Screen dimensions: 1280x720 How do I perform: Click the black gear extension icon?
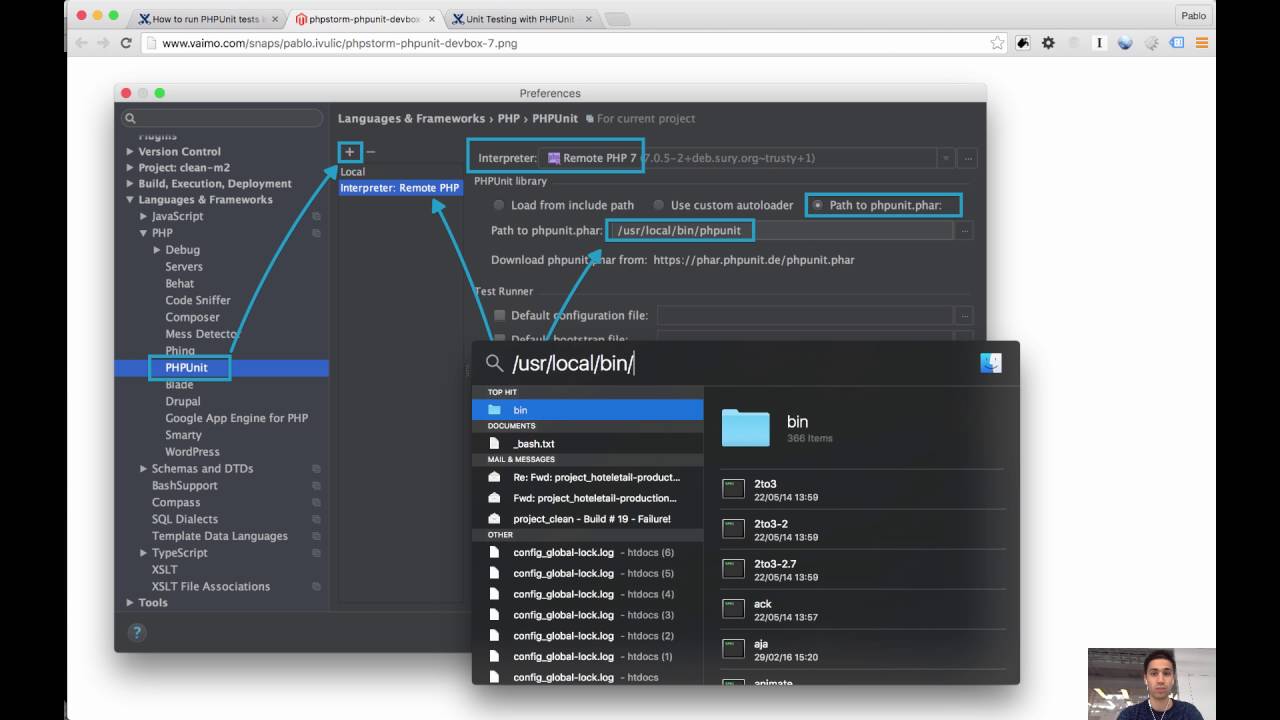click(1048, 43)
